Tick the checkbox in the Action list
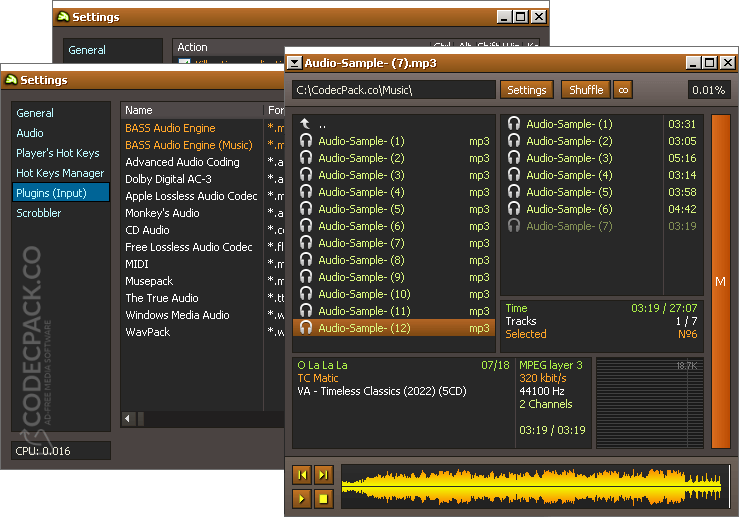This screenshot has width=739, height=517. coord(183,63)
